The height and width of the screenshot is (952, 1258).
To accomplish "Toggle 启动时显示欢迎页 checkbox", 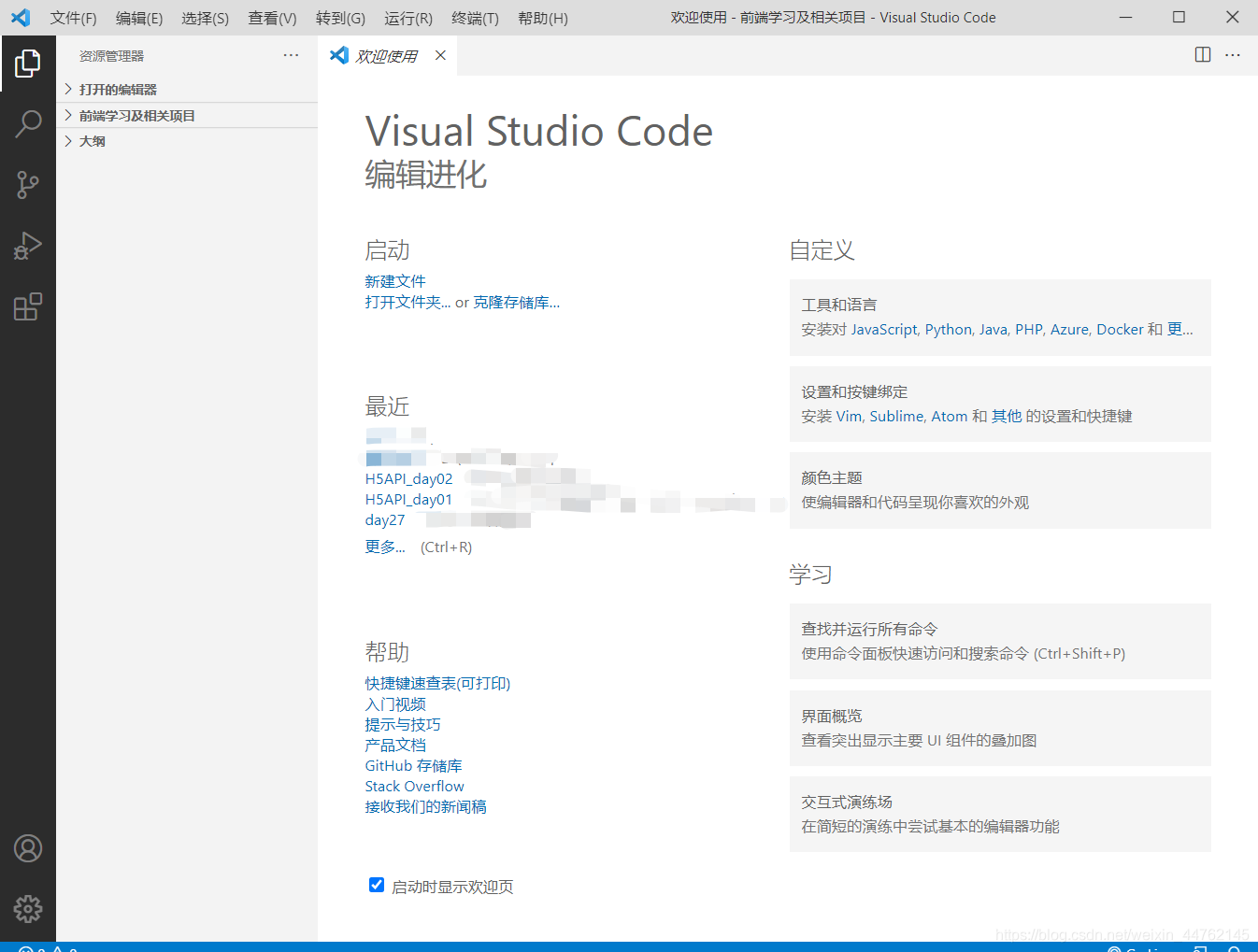I will 377,885.
